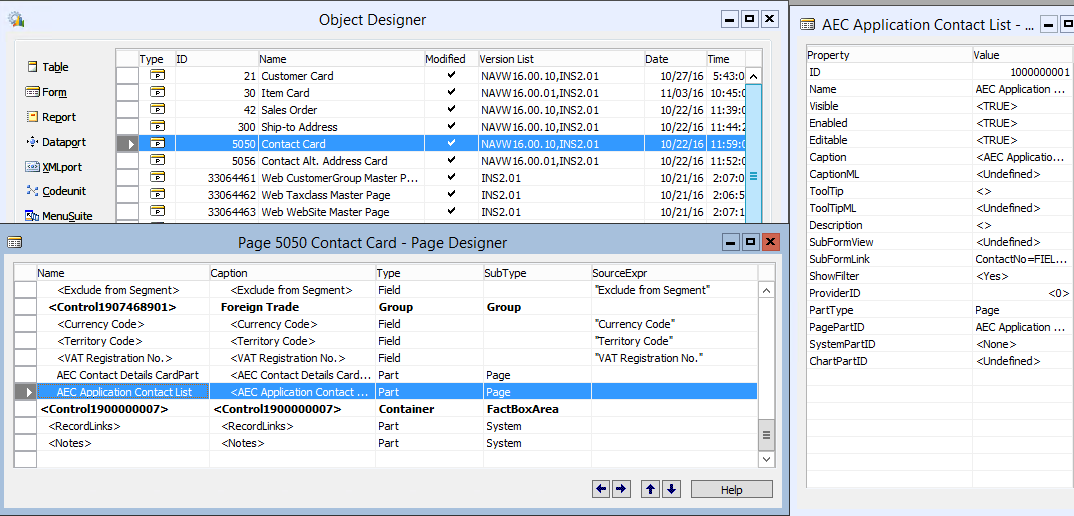Click the up arrow of Object Designer scrollbar

point(753,76)
